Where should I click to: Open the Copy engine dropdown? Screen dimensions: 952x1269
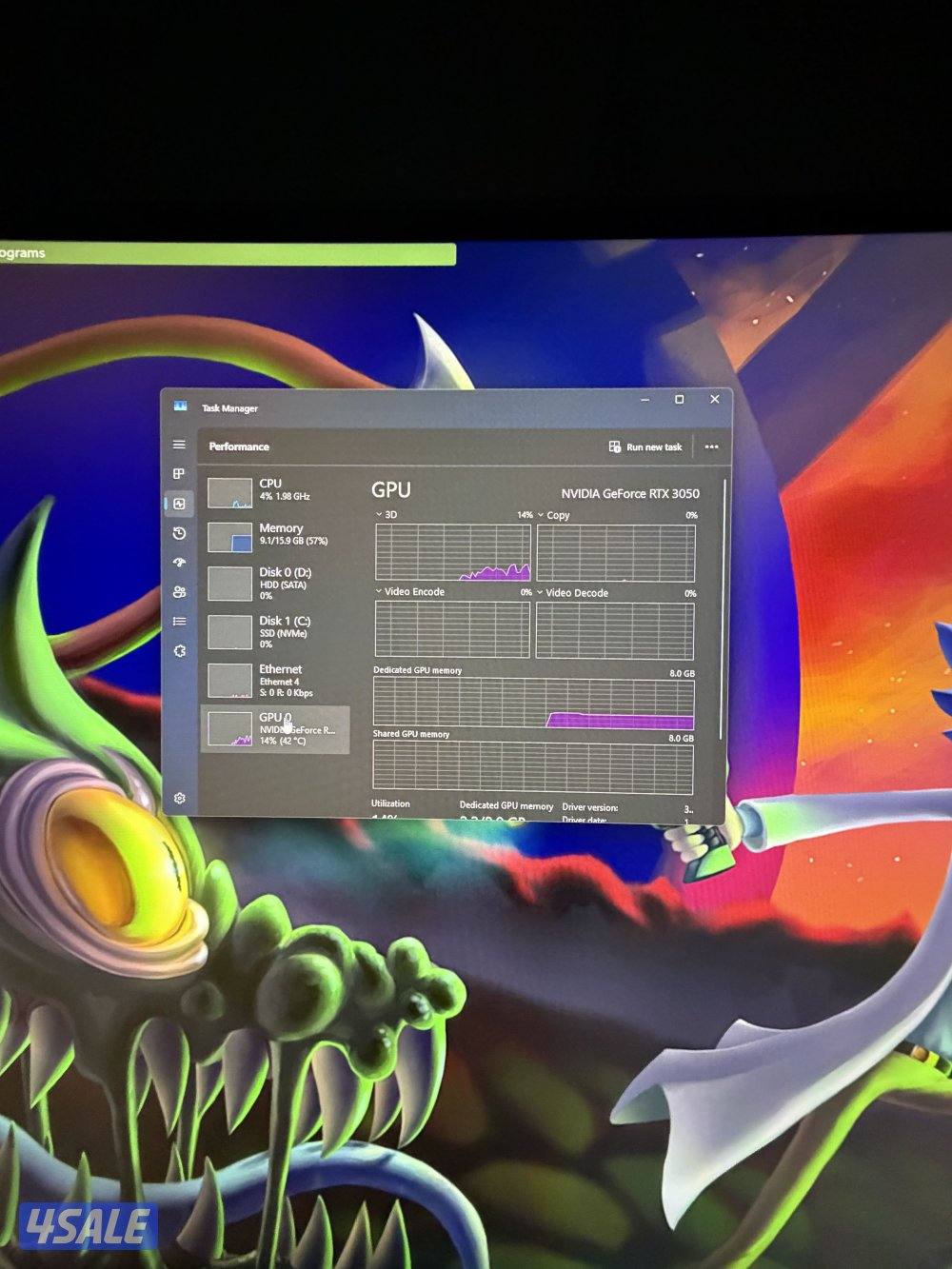553,515
